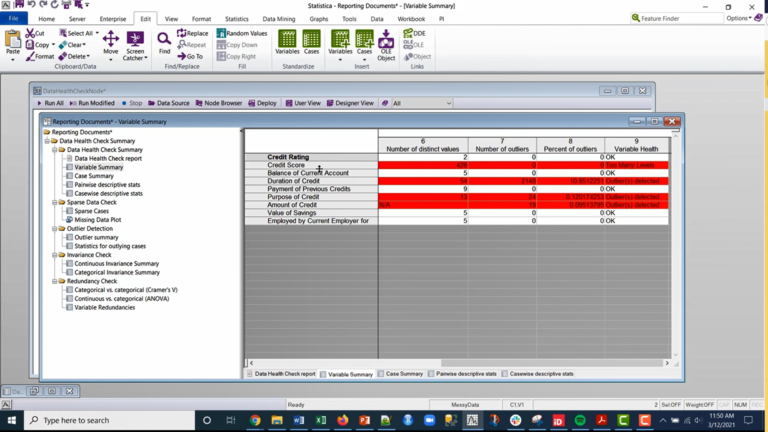Click the Move arrows icon
Screen dimensions: 768x432
111,43
